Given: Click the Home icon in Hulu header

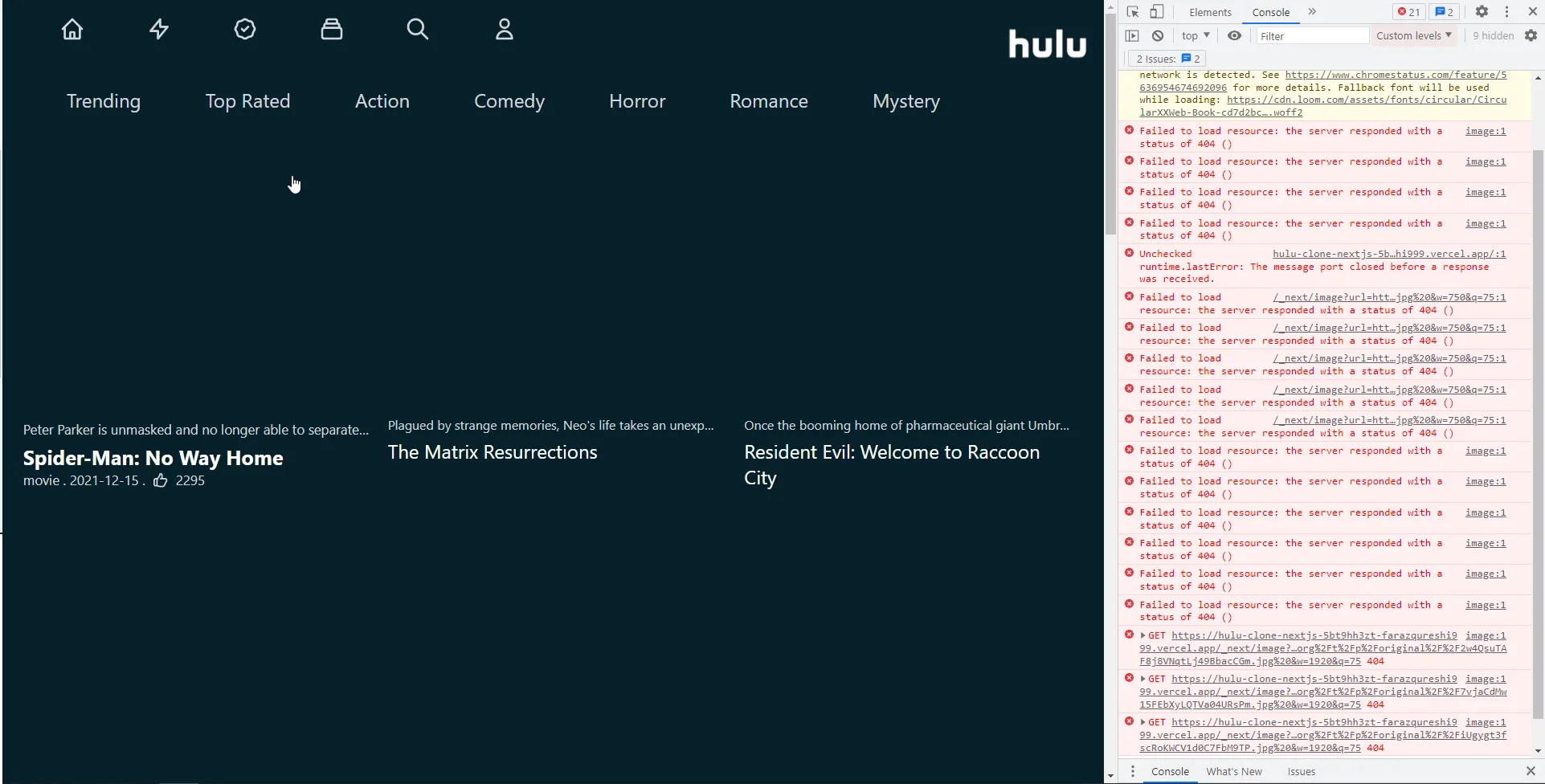Looking at the screenshot, I should (x=72, y=30).
